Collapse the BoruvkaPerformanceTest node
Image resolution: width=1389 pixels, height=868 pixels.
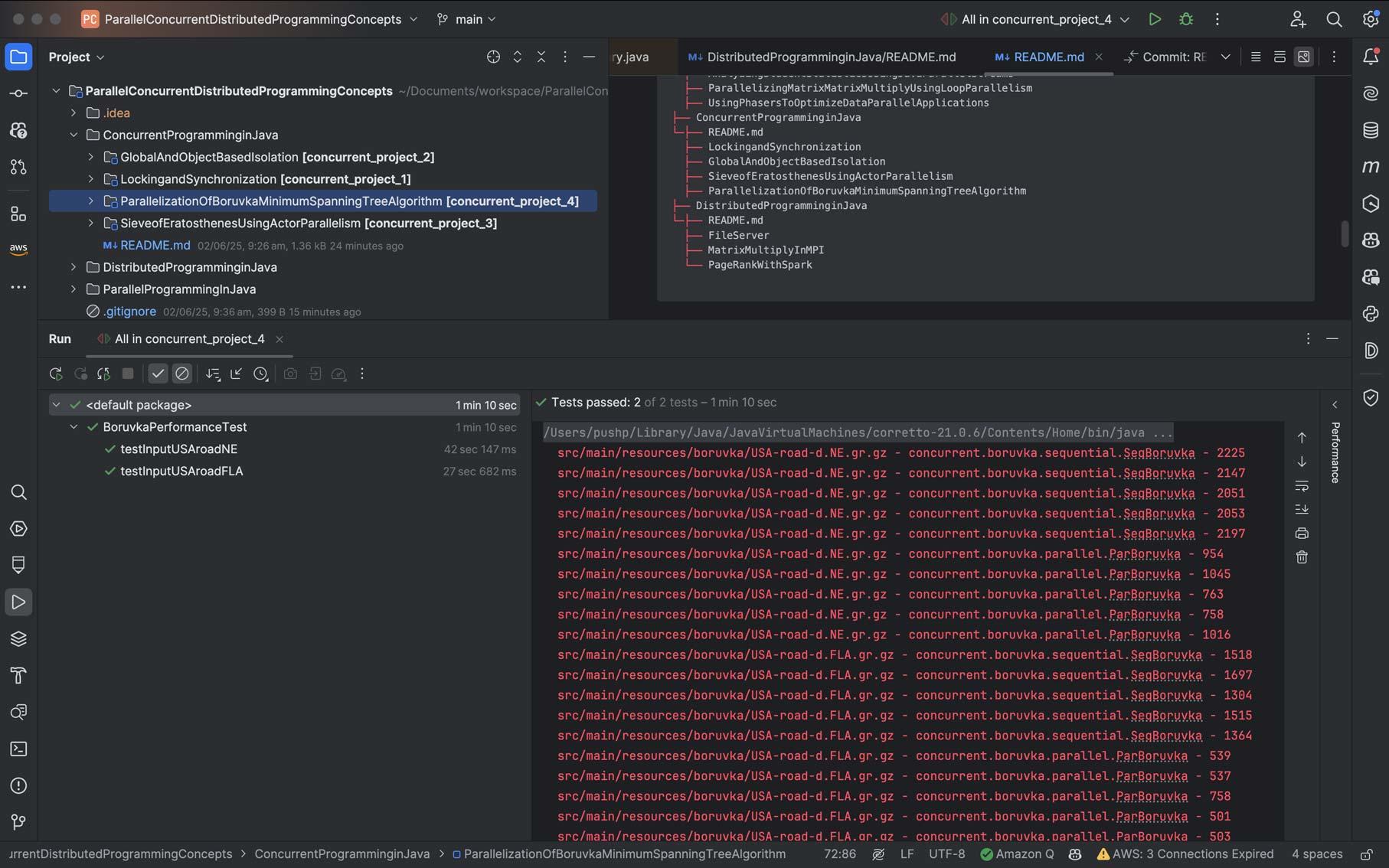coord(74,427)
